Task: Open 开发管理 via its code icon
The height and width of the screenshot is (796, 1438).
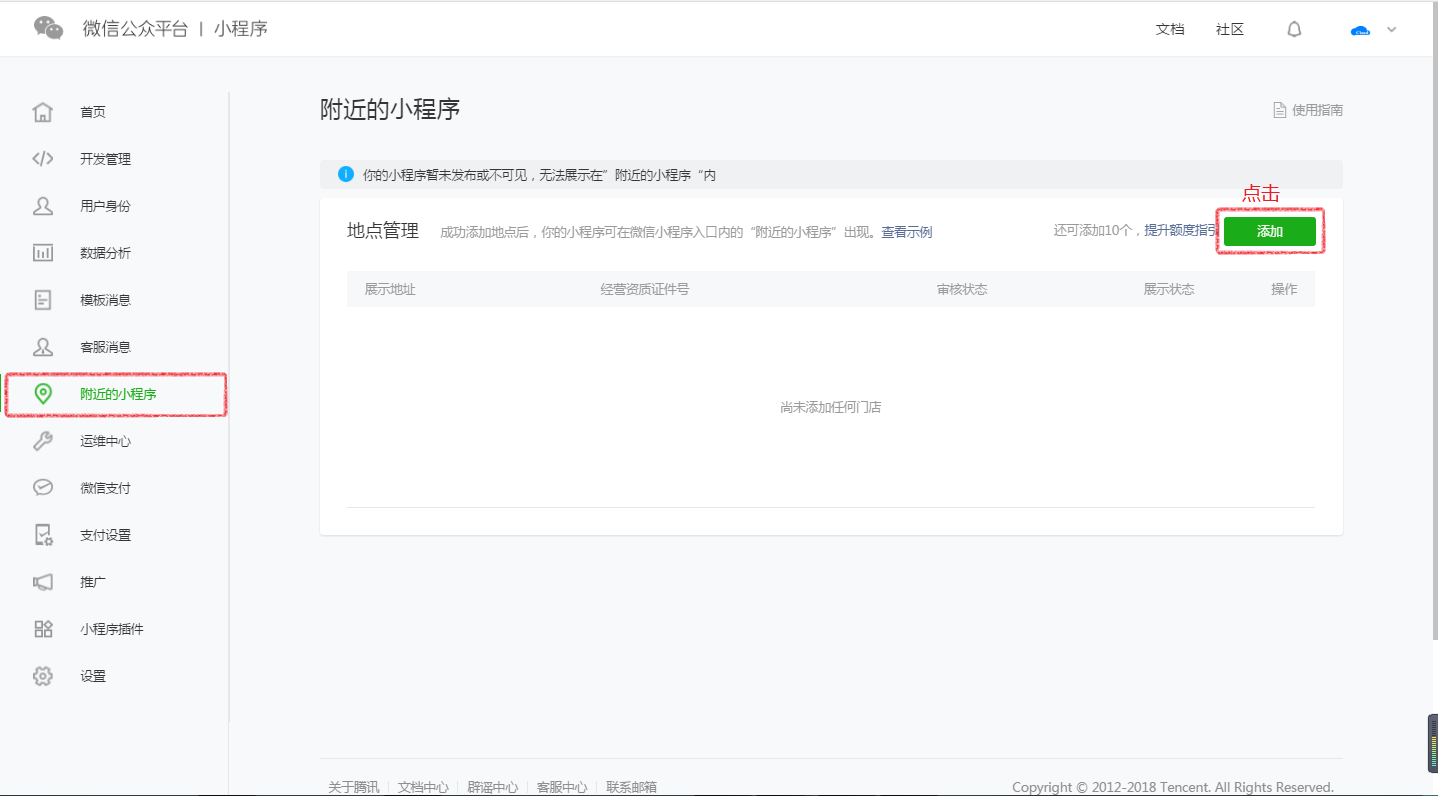Action: pyautogui.click(x=43, y=158)
